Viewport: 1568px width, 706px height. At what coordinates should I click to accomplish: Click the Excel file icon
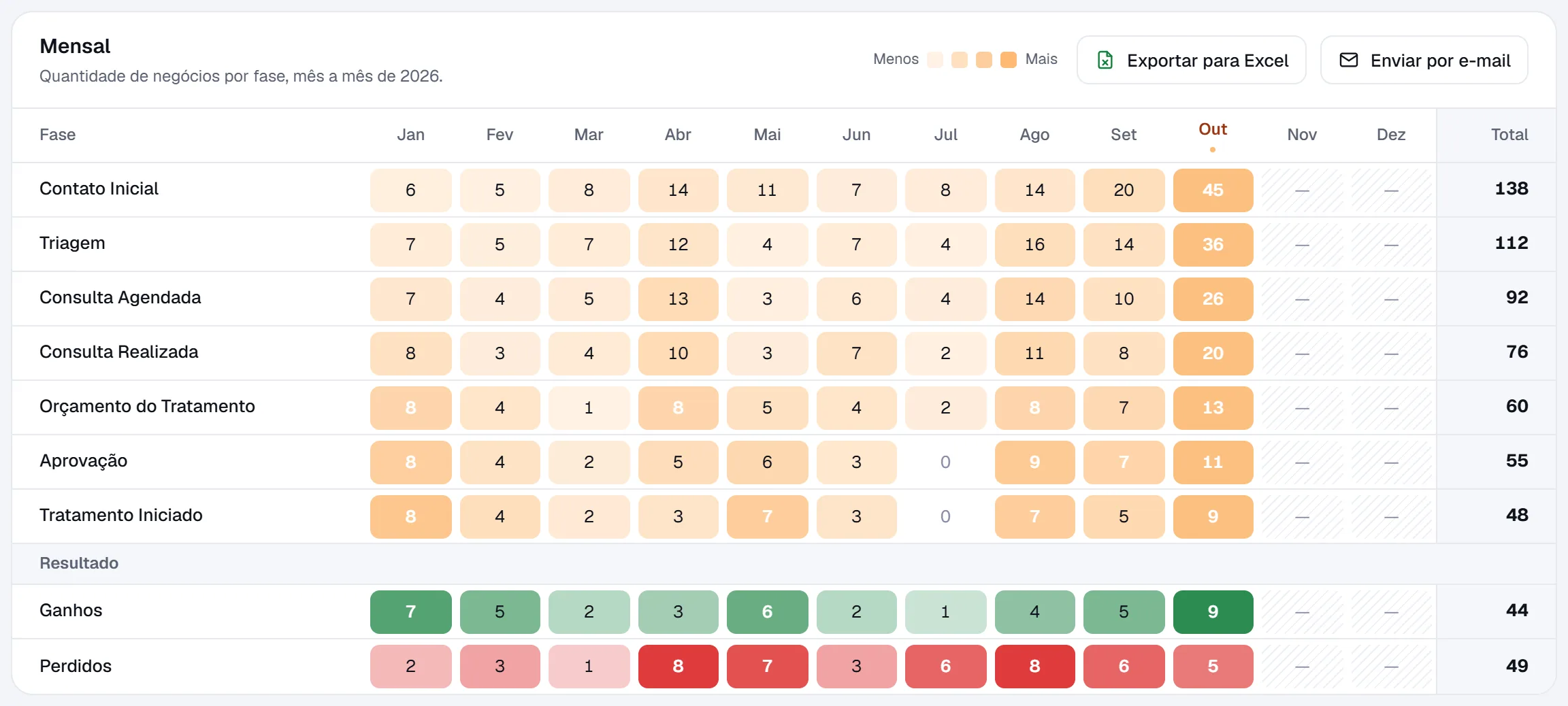(x=1105, y=61)
